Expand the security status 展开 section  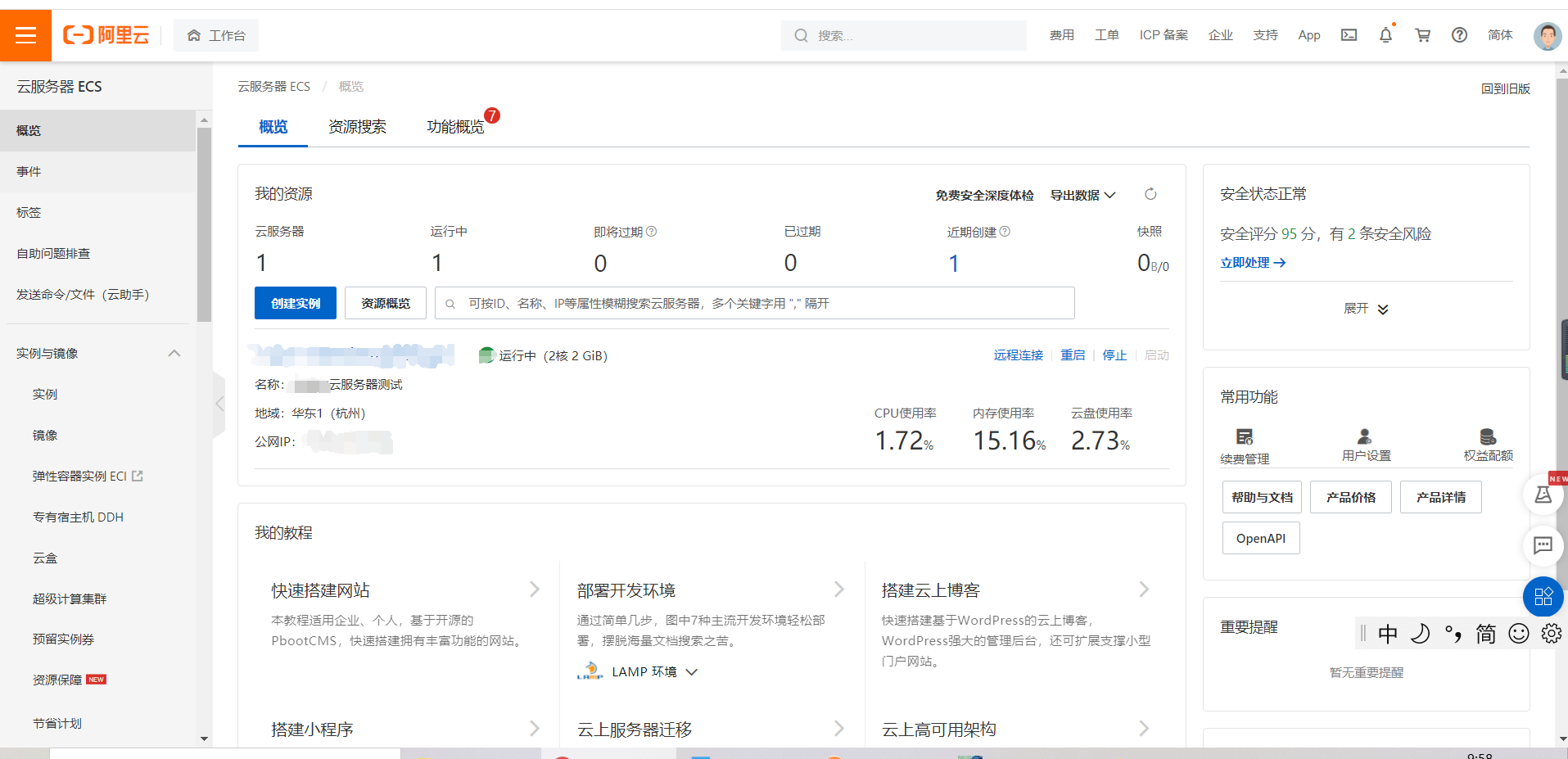pyautogui.click(x=1366, y=309)
